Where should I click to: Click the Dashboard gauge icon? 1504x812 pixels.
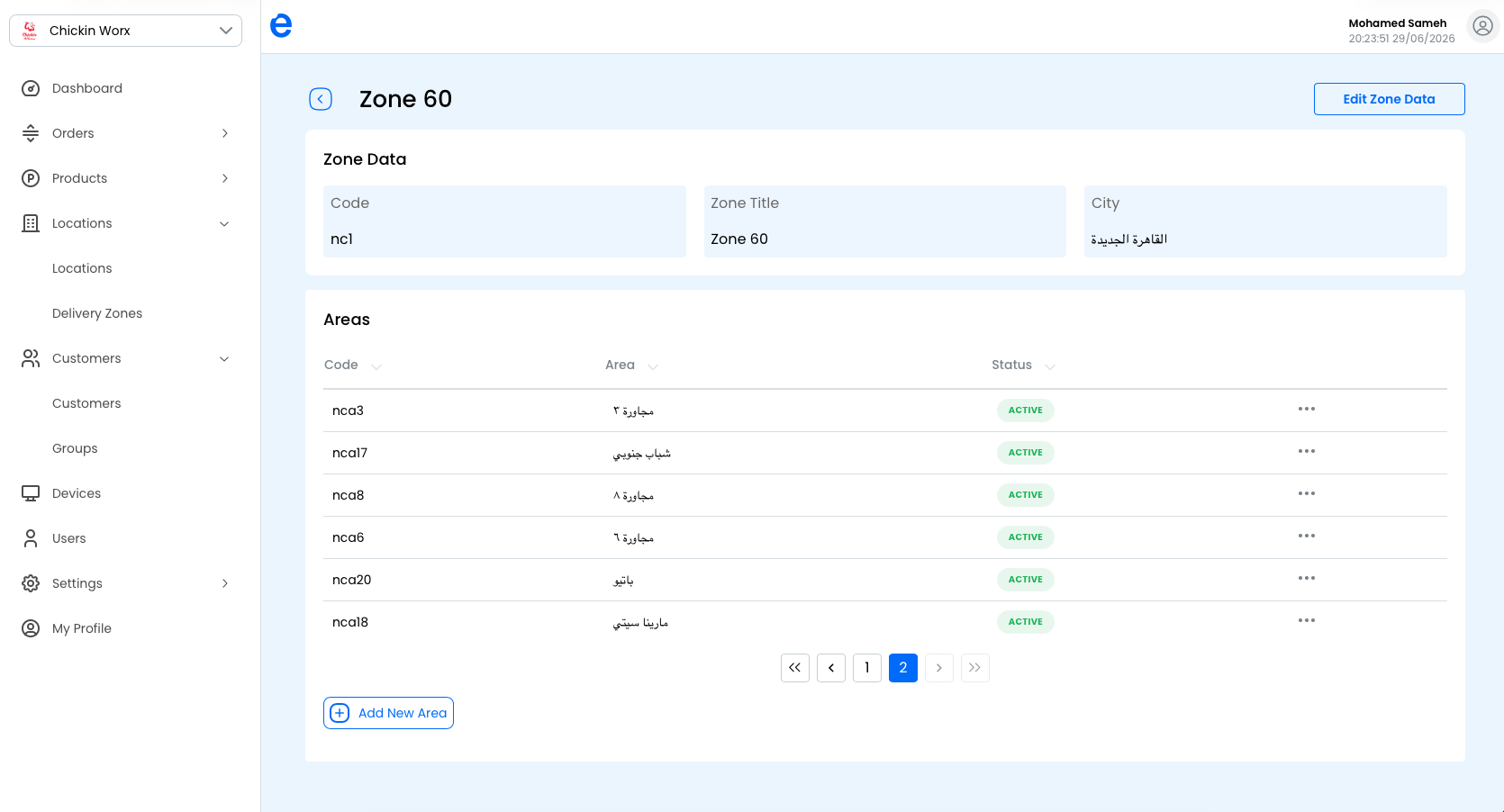click(x=31, y=88)
